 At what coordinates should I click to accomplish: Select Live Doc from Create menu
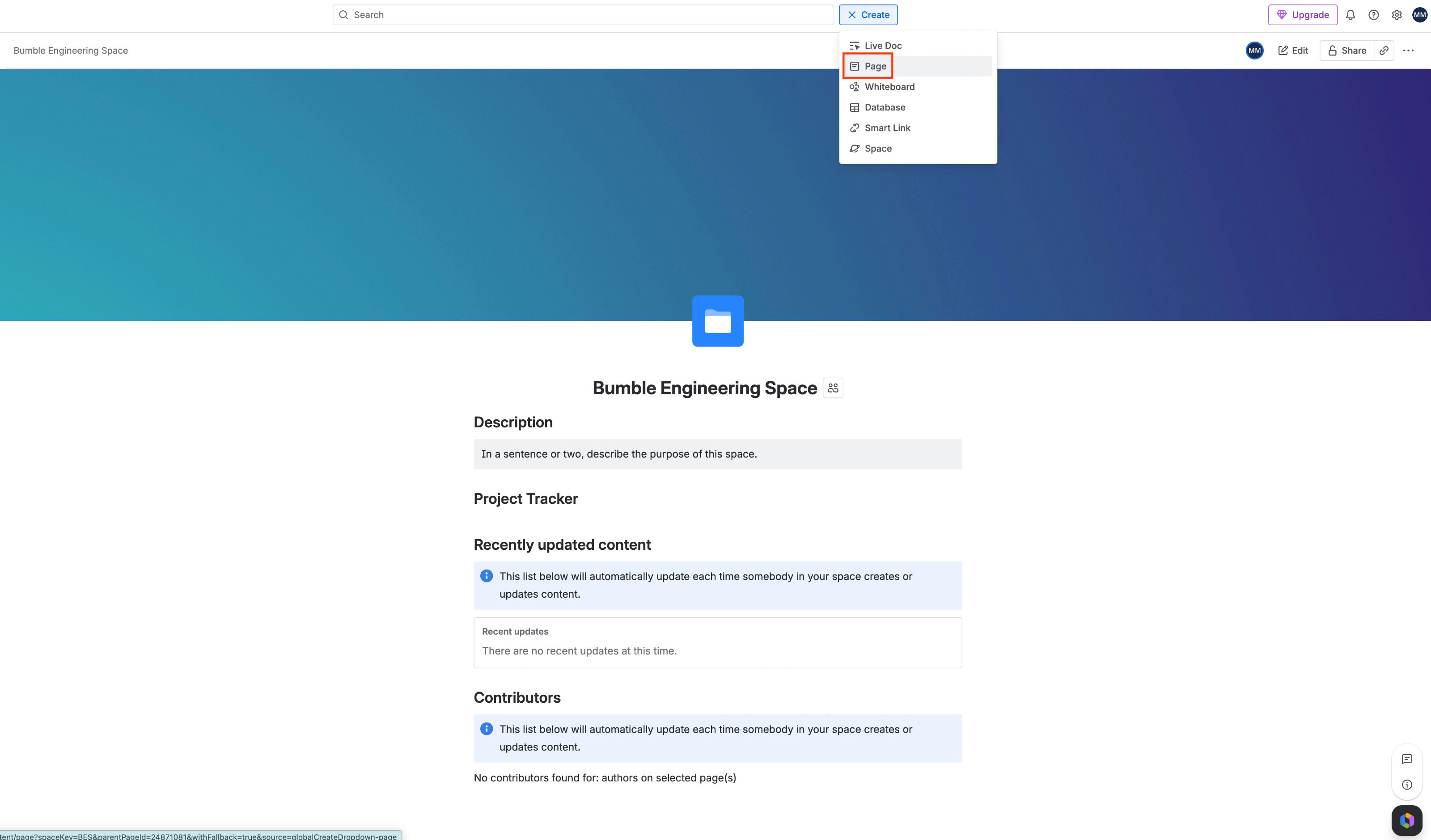click(918, 46)
